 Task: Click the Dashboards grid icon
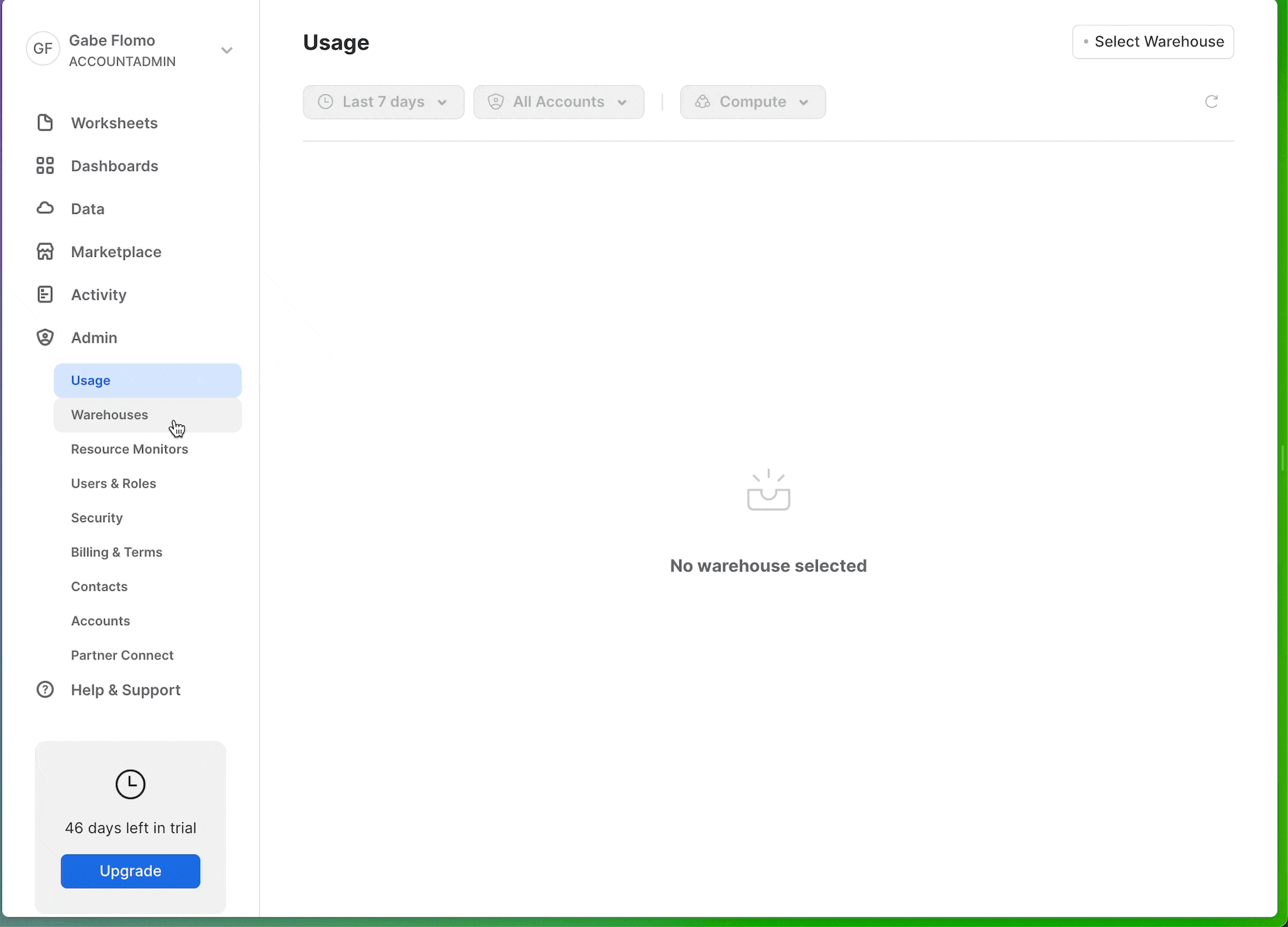[x=45, y=165]
